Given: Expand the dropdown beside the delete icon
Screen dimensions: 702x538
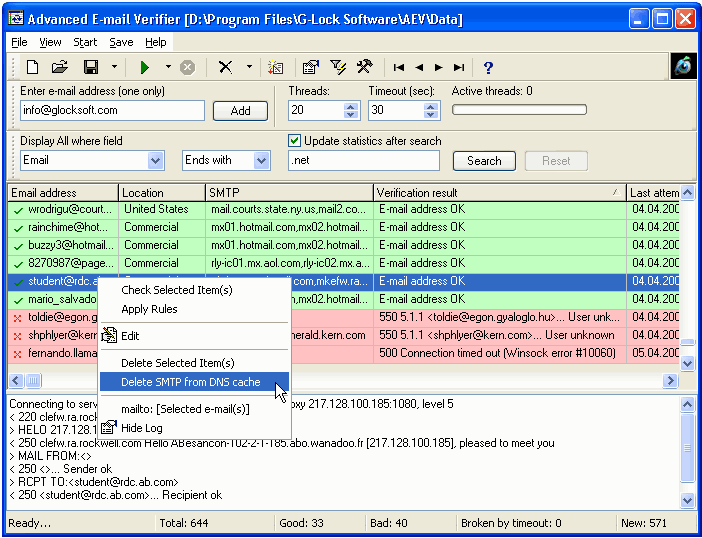Looking at the screenshot, I should tap(249, 68).
